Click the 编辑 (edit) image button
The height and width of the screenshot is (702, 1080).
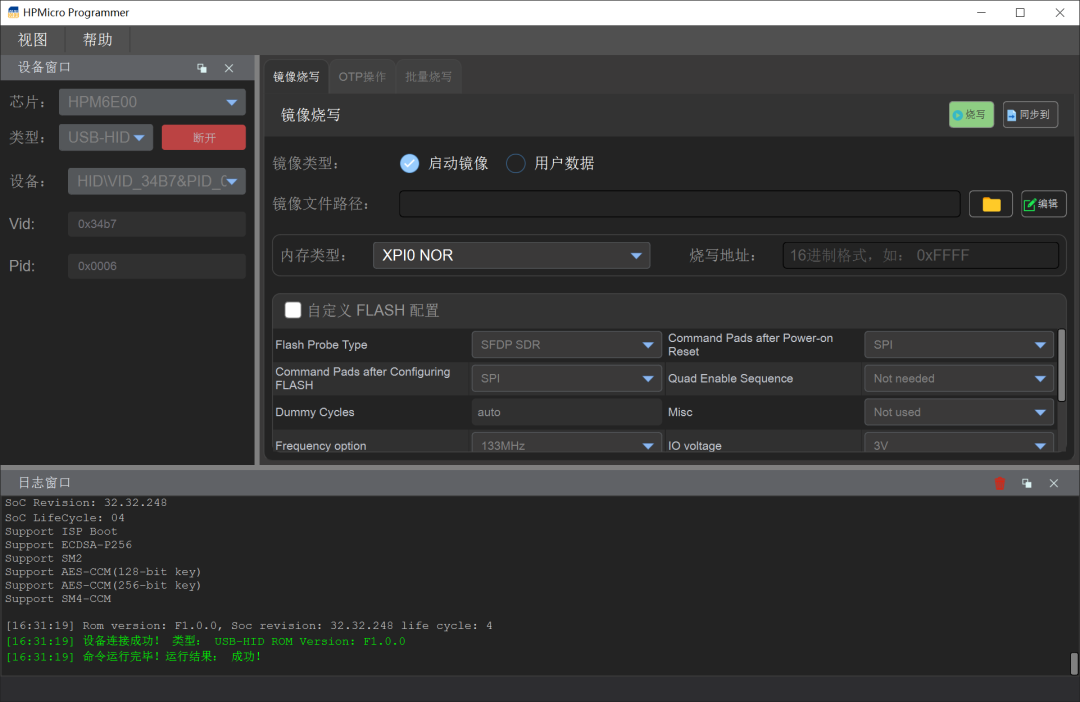(x=1042, y=204)
